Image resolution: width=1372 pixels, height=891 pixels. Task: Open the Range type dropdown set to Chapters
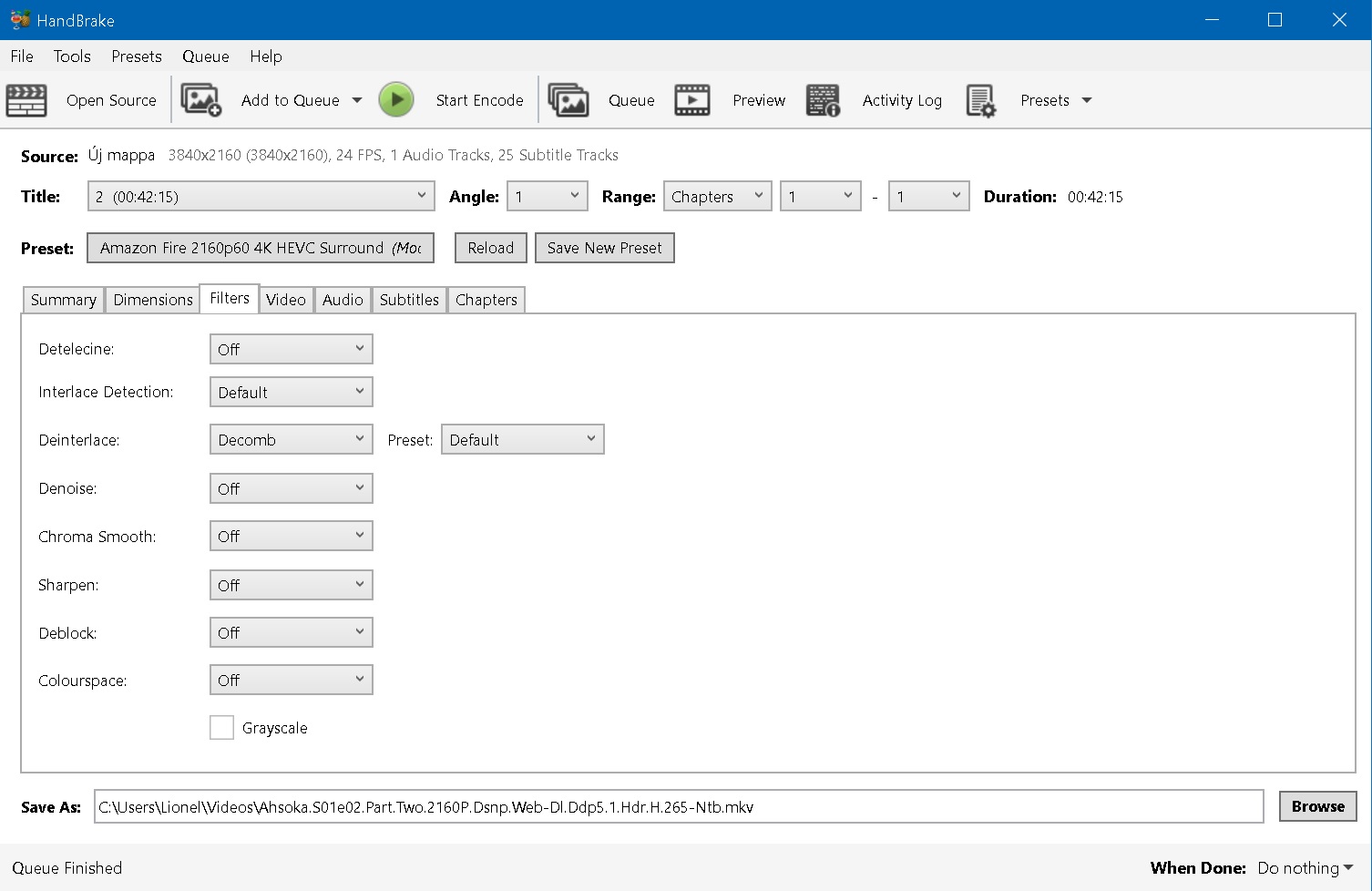pos(718,196)
